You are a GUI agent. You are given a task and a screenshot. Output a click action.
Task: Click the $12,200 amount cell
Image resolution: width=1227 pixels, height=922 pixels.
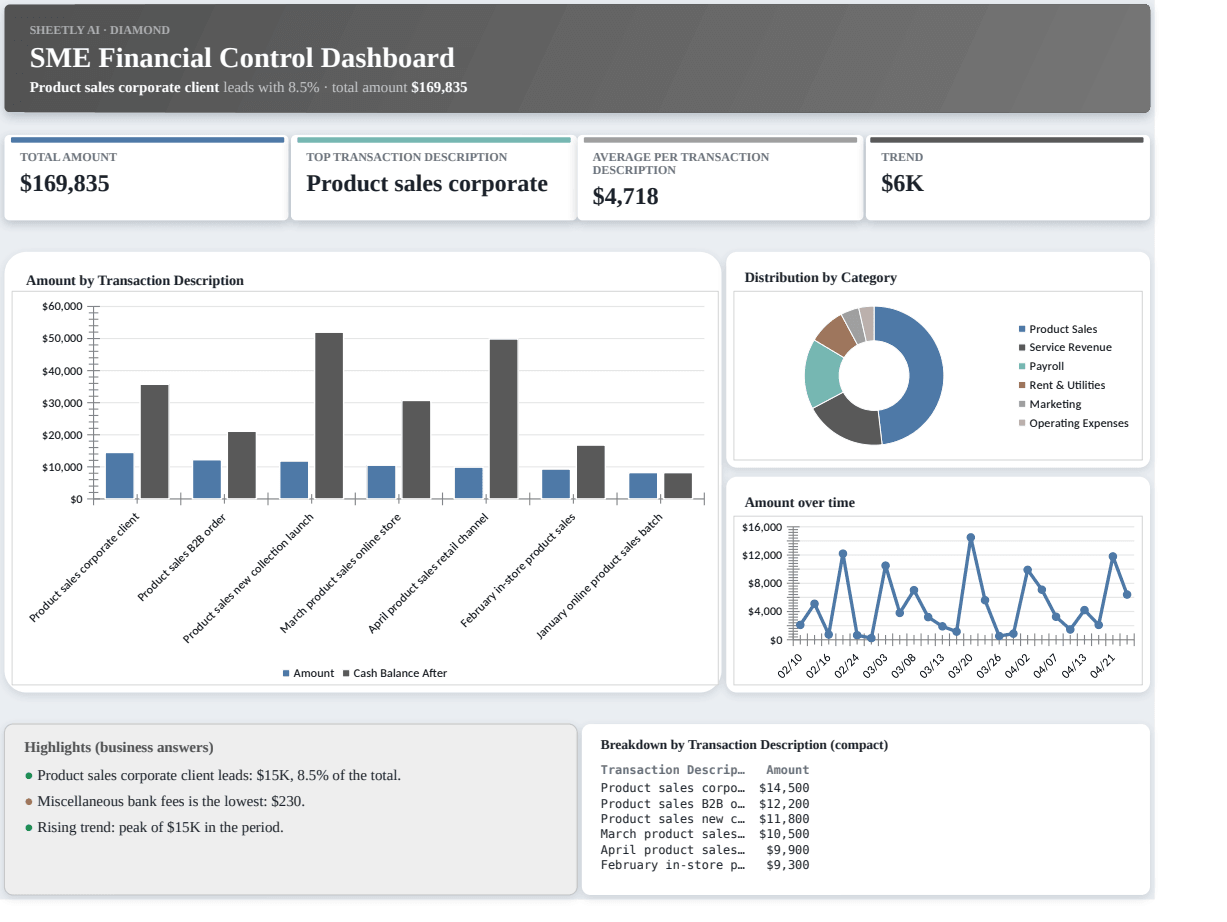pos(784,804)
